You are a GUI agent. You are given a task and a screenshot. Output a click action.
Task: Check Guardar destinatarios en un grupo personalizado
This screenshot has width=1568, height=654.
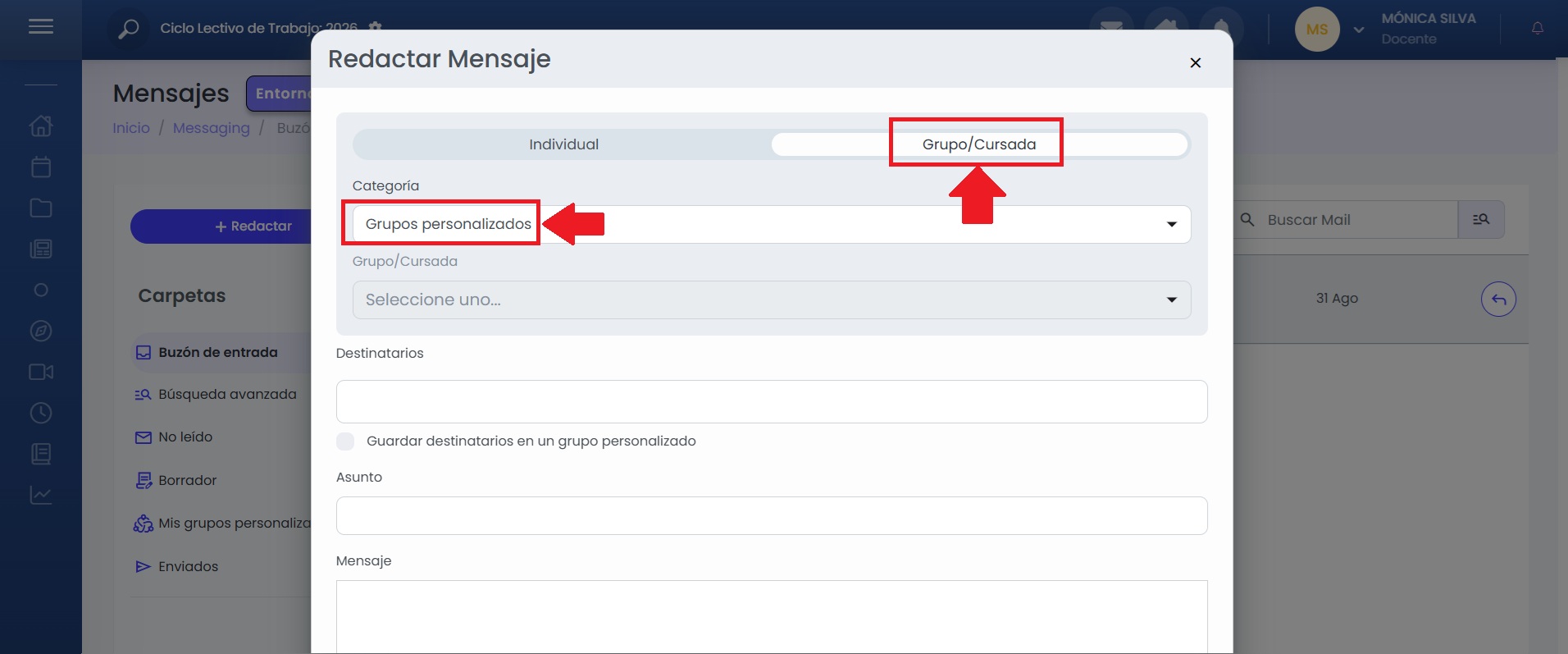(x=345, y=441)
